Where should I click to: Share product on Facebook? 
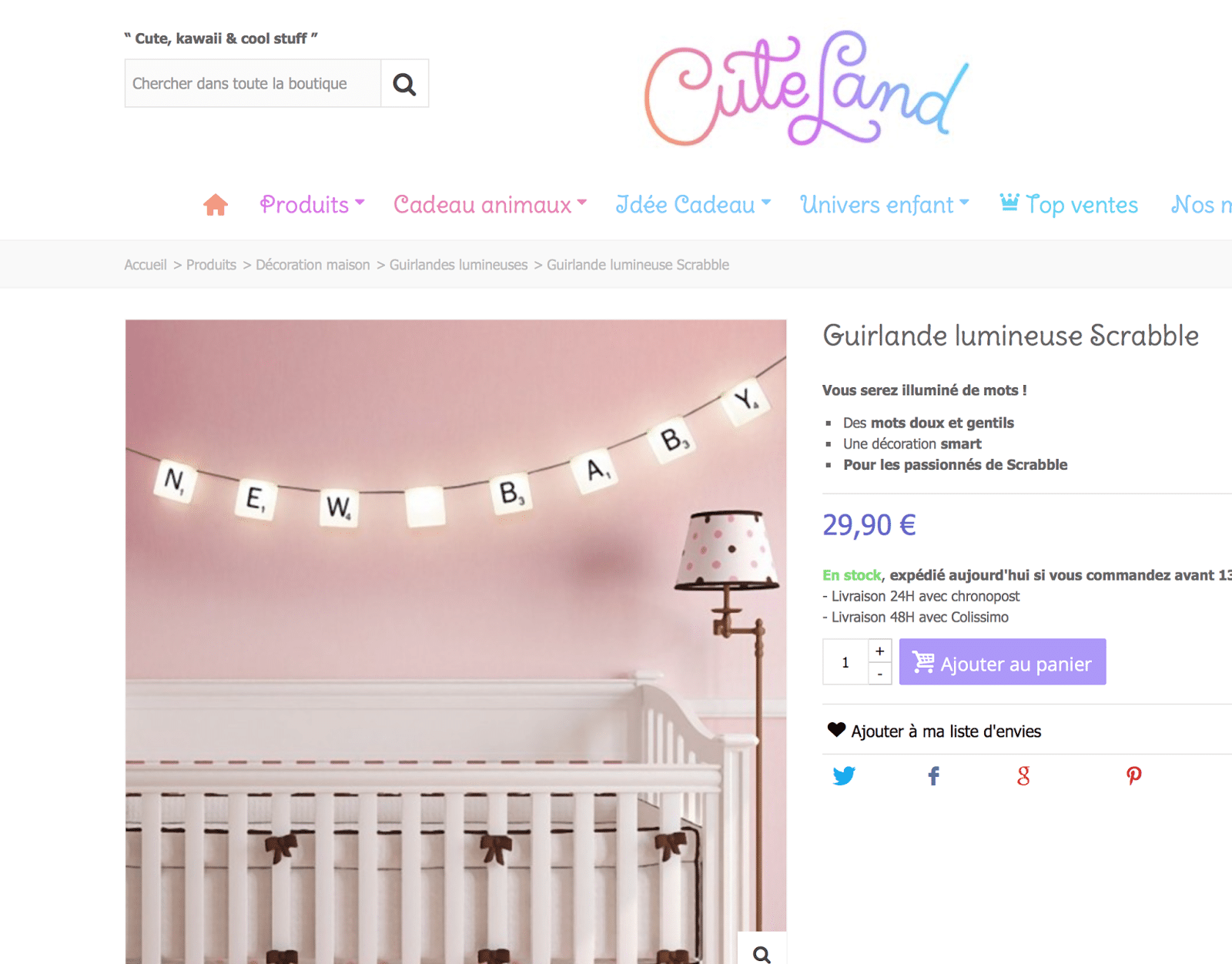pyautogui.click(x=933, y=775)
